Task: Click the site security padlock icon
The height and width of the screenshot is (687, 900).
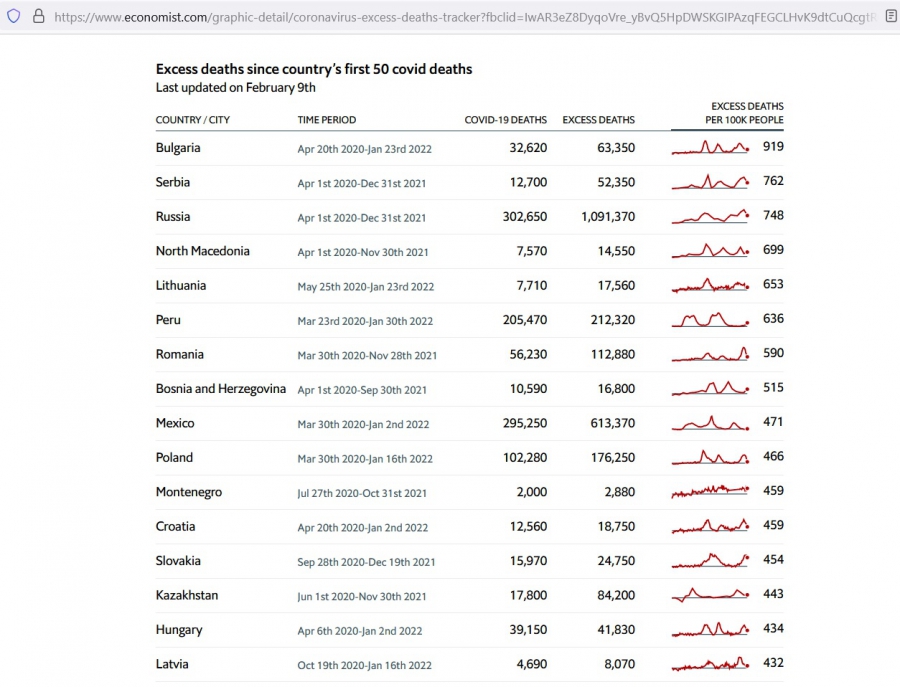Action: [38, 17]
